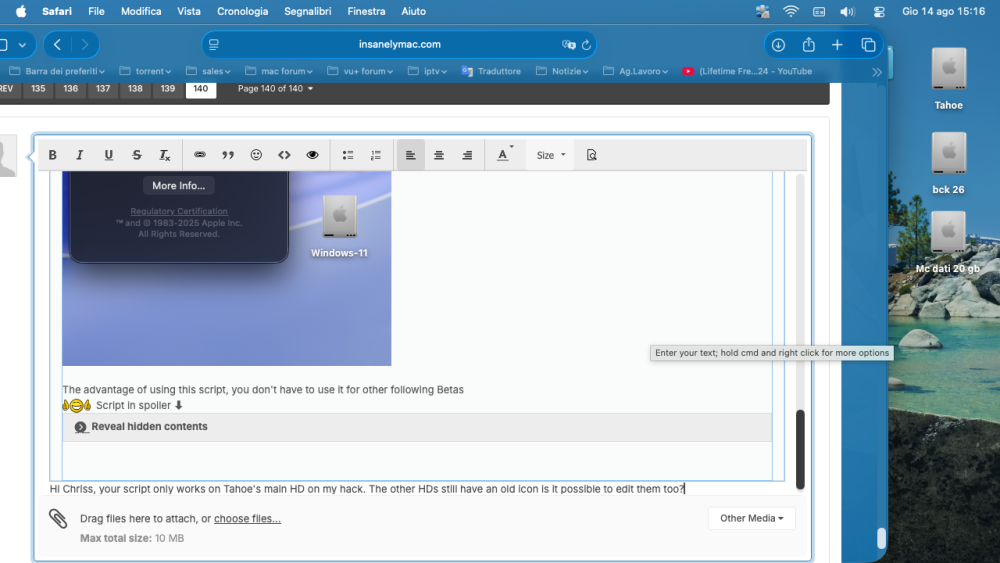Click the choose files link
This screenshot has height=563, width=1000.
(x=247, y=518)
